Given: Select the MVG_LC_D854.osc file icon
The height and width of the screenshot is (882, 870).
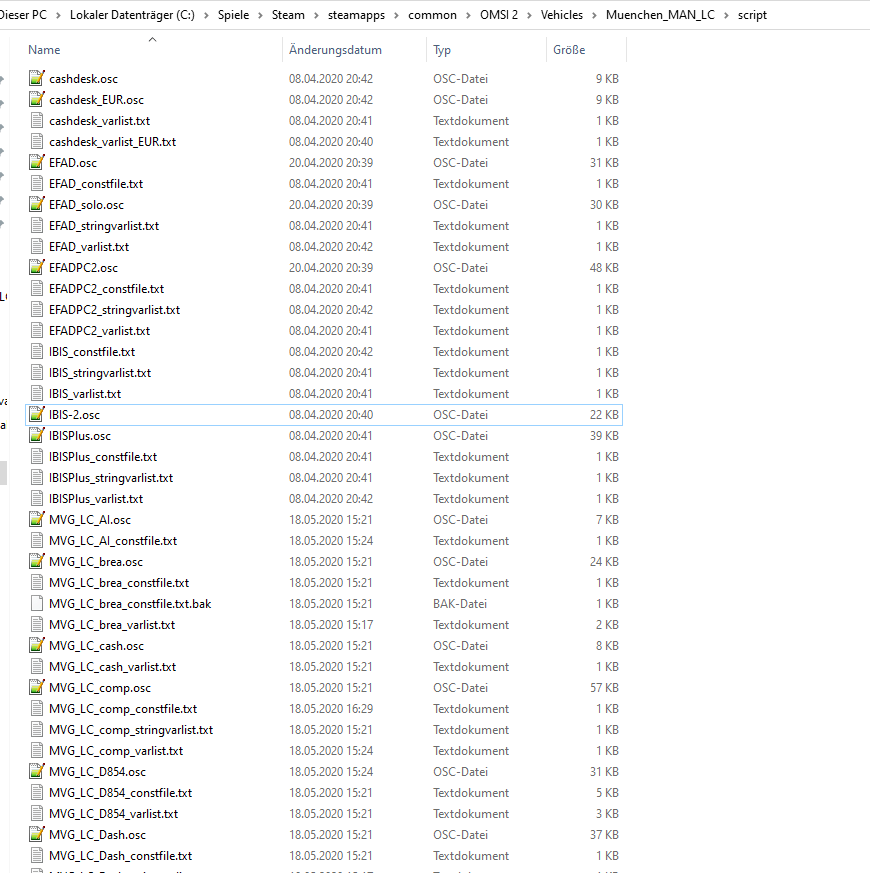Looking at the screenshot, I should (x=37, y=771).
